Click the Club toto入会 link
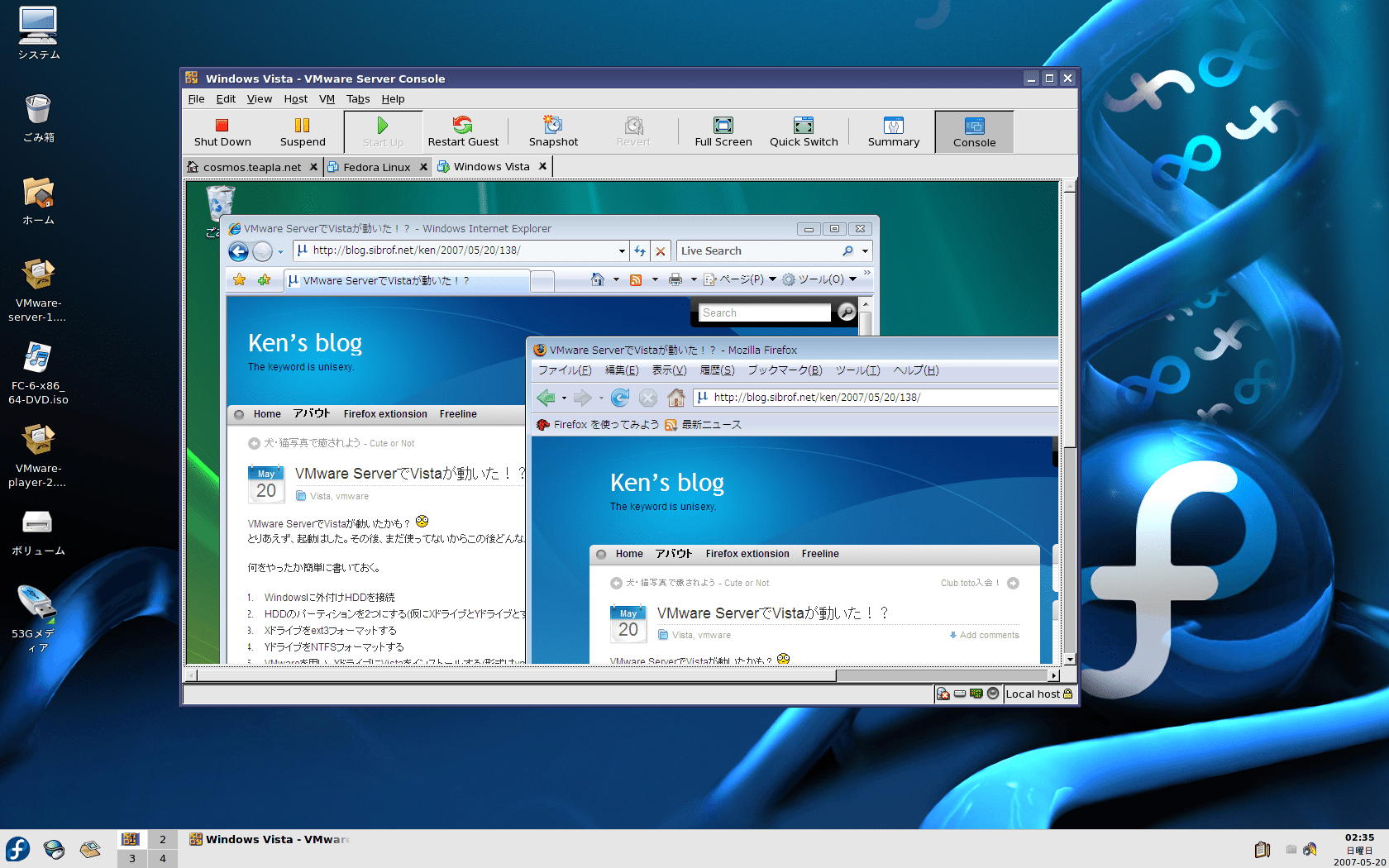 click(x=979, y=583)
